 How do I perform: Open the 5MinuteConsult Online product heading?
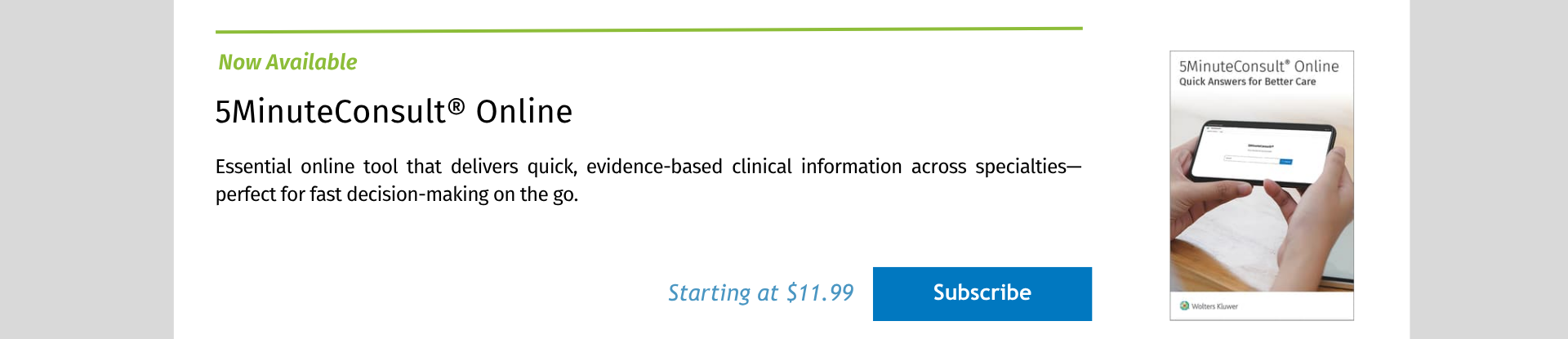[x=393, y=112]
